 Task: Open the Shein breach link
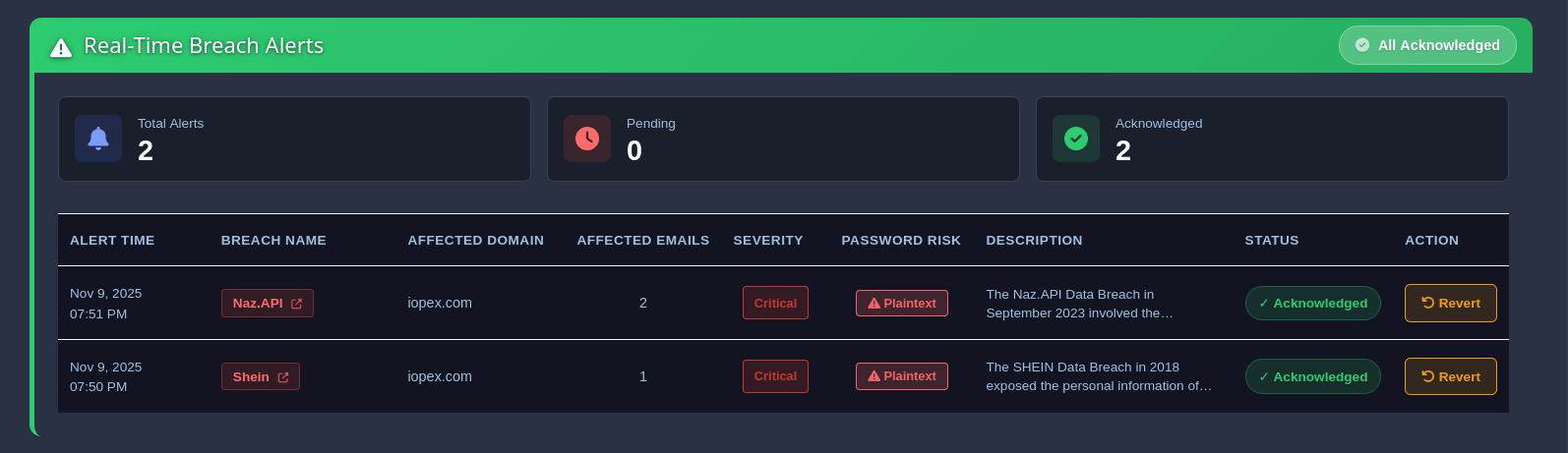pos(251,376)
